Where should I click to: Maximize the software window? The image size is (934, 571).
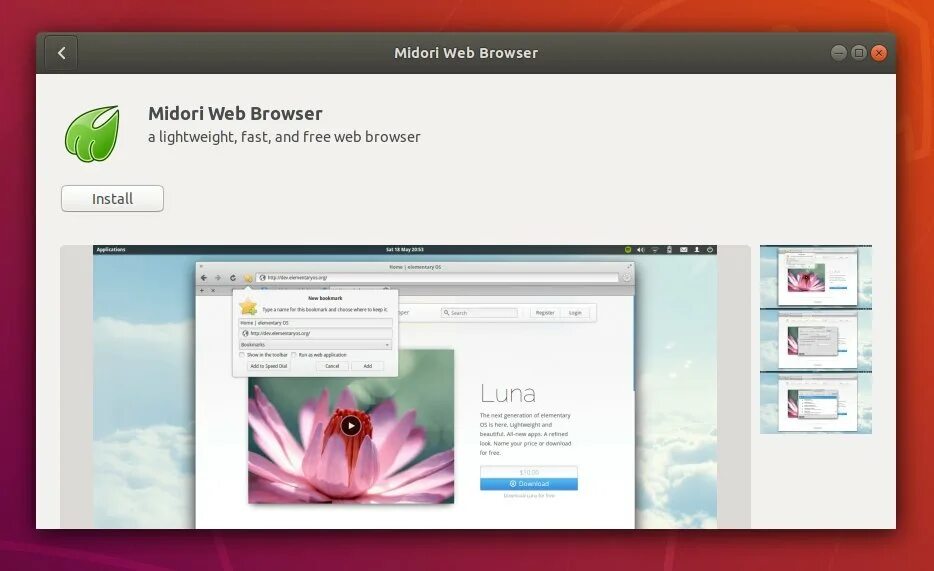(859, 53)
